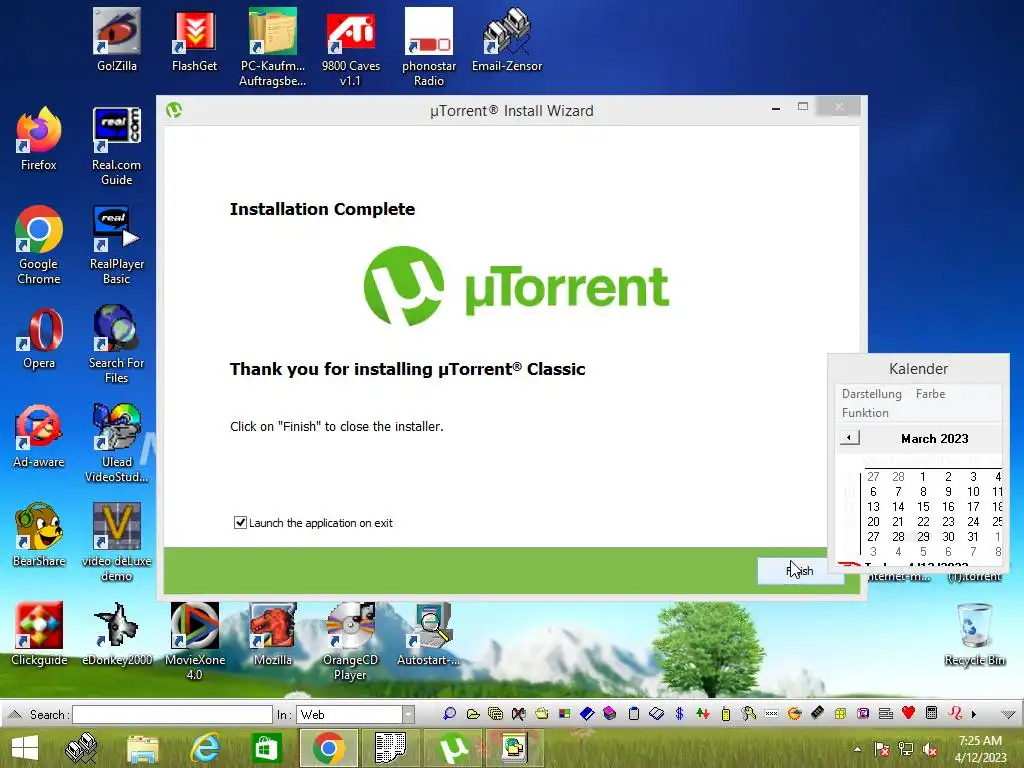Click the calculator toolbar icon
Screen dimensions: 1024x768
[x=931, y=713]
